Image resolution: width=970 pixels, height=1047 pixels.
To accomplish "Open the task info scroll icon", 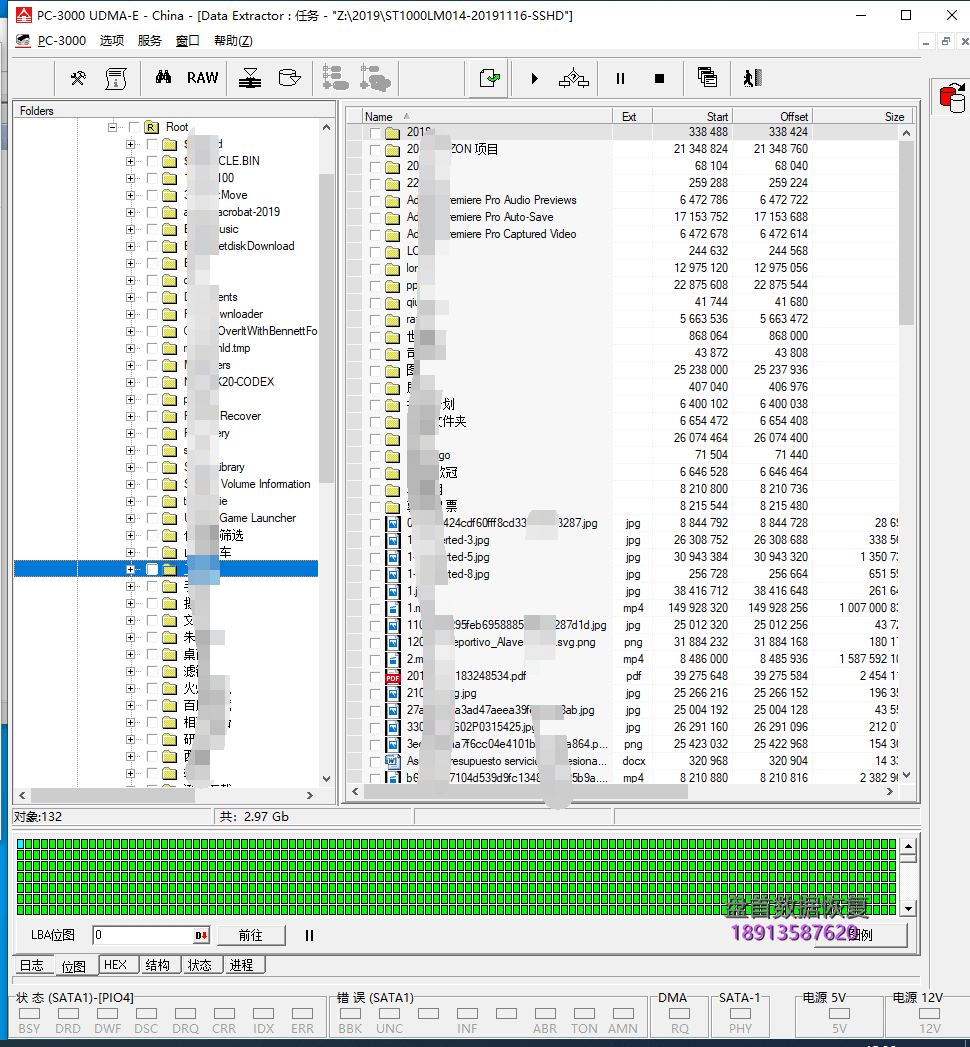I will pos(116,78).
